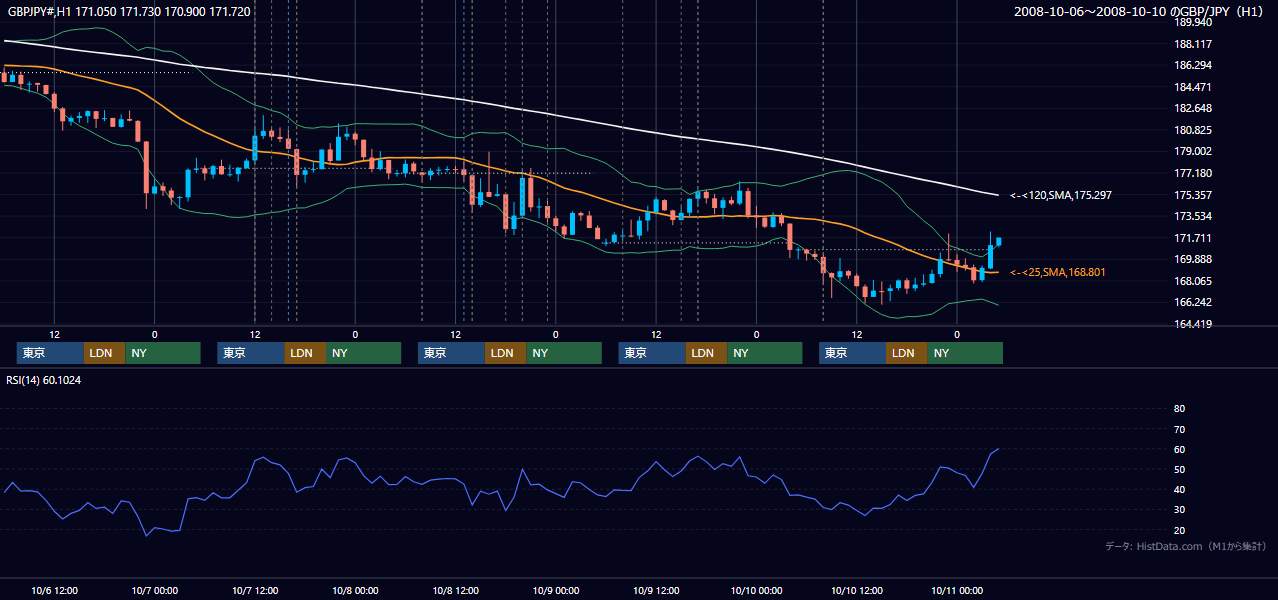Click price axis value 189.940
Screen dimensions: 1278x600
pyautogui.click(x=1194, y=22)
